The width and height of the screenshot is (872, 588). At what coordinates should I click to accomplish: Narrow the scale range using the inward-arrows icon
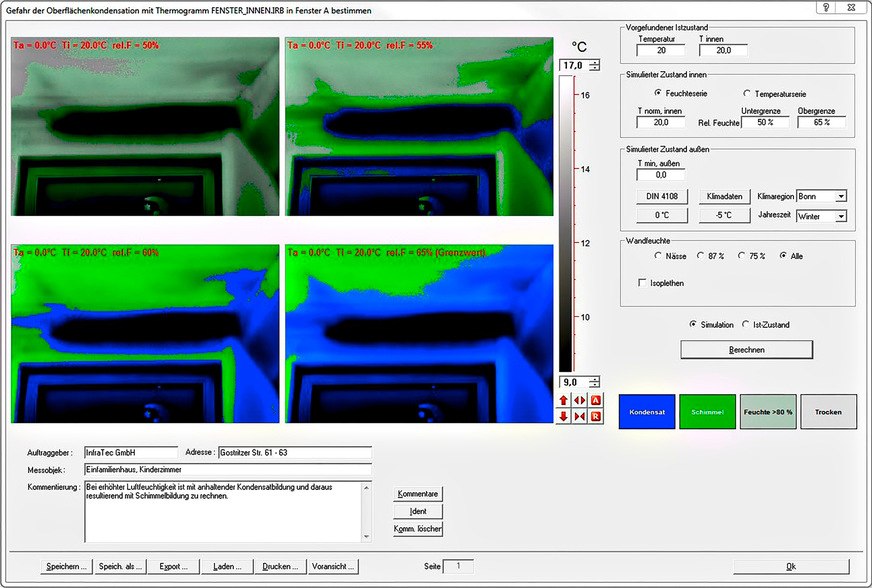(x=578, y=415)
